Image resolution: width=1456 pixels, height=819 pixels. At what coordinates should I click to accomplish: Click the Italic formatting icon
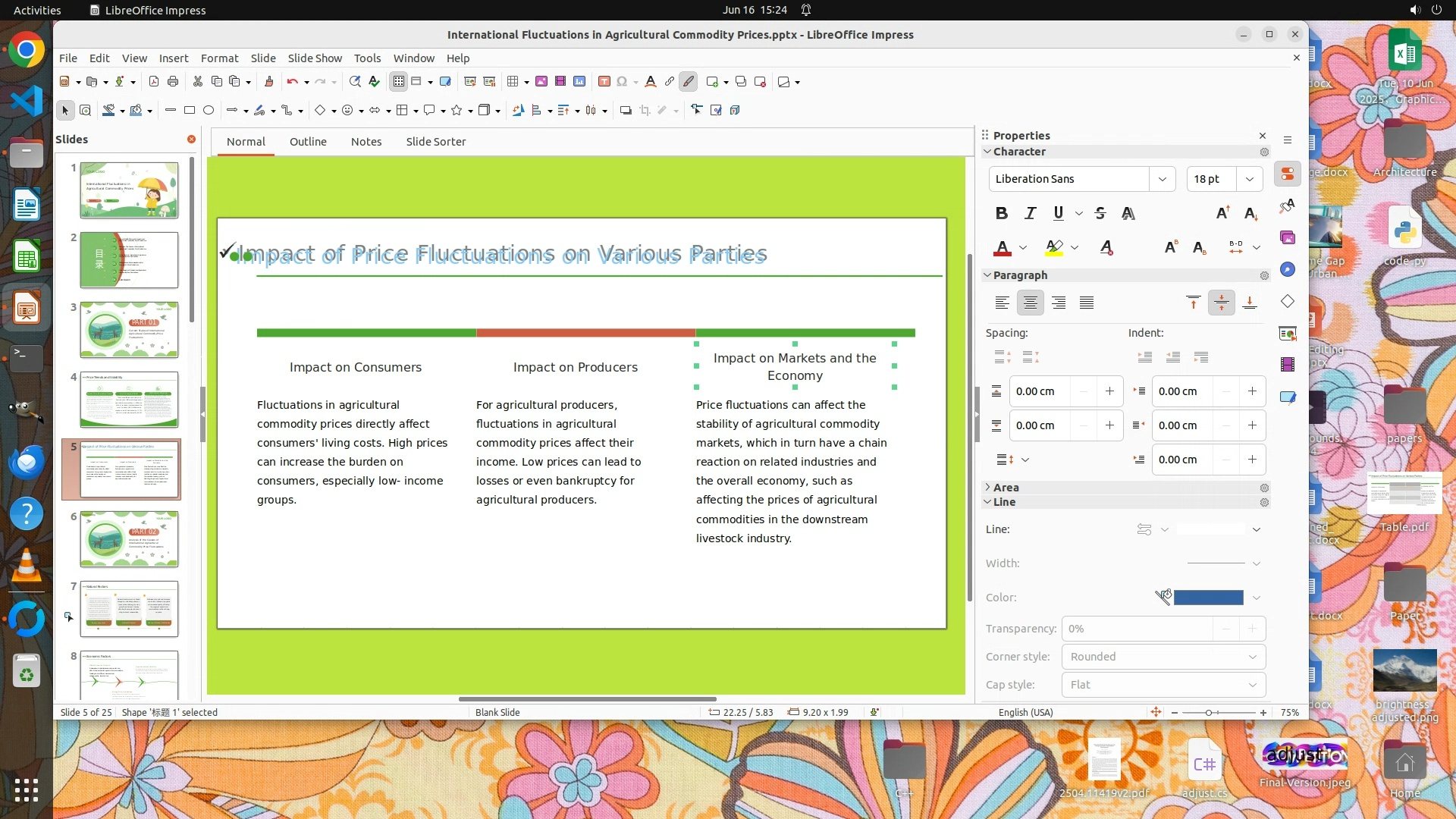1030,214
